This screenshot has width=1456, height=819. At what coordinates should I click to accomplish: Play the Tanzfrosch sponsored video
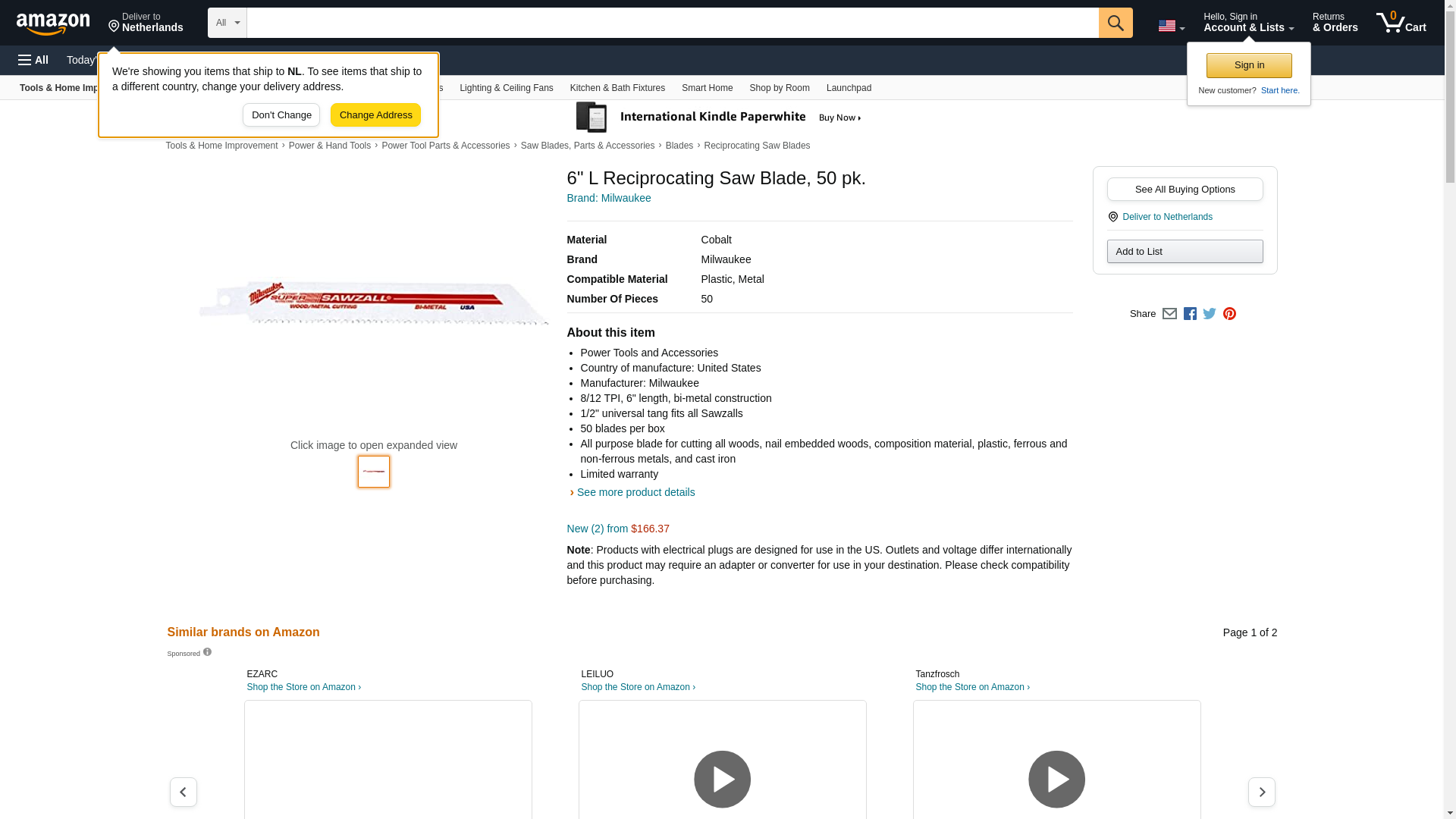[1056, 779]
